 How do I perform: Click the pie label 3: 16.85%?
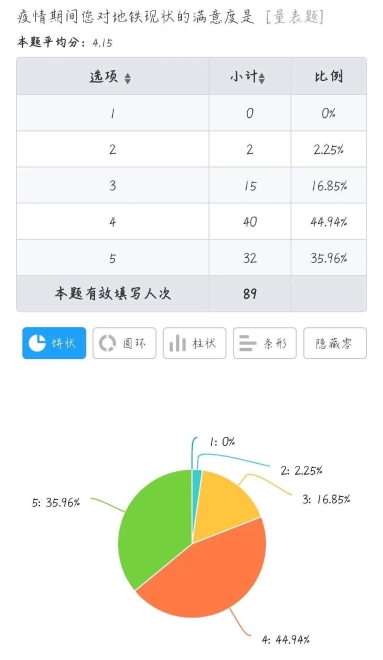coord(326,499)
